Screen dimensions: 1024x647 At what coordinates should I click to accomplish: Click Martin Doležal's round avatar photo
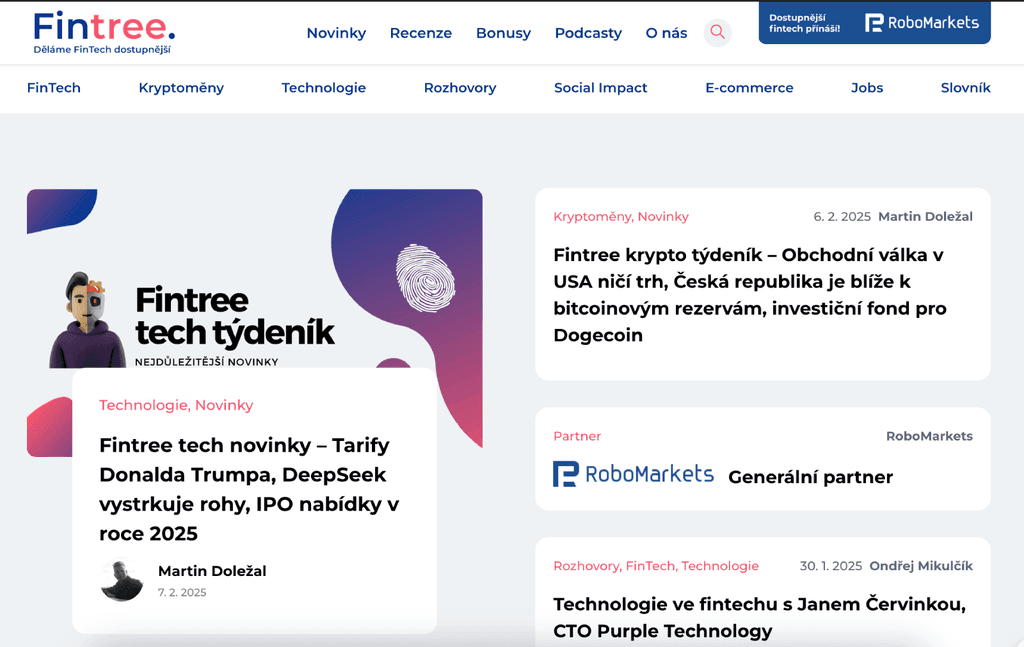(x=122, y=580)
